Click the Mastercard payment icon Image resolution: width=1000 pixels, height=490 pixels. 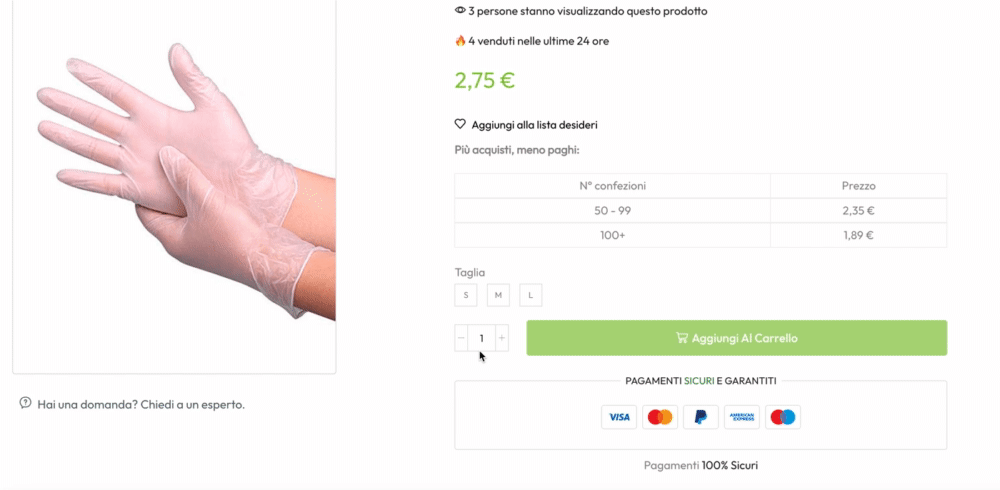pyautogui.click(x=659, y=417)
